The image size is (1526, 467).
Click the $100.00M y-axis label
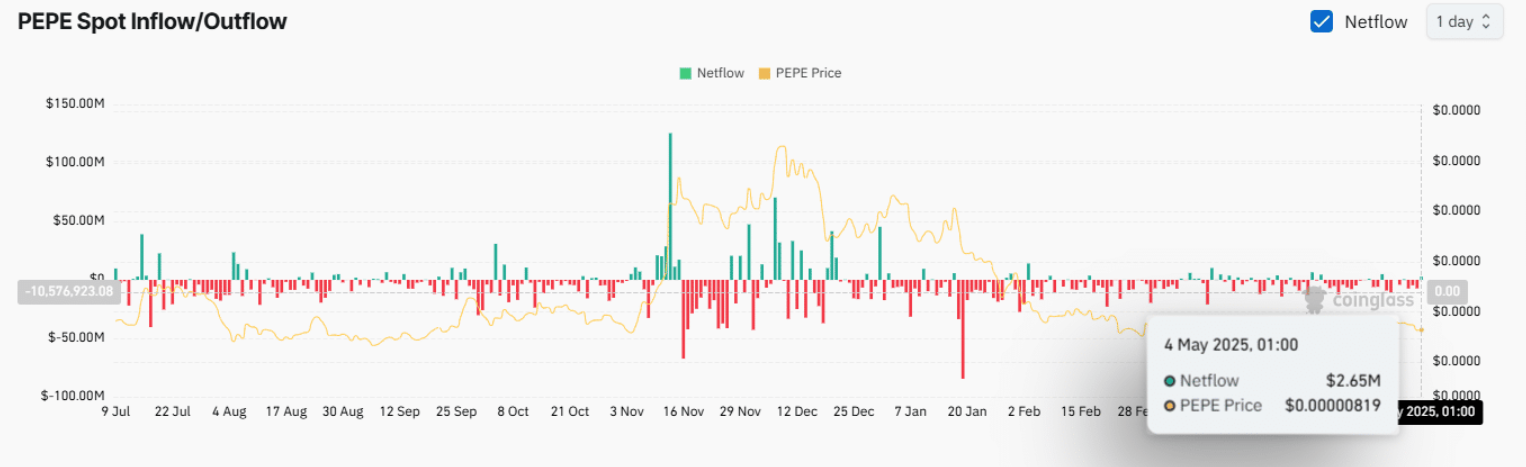75,162
